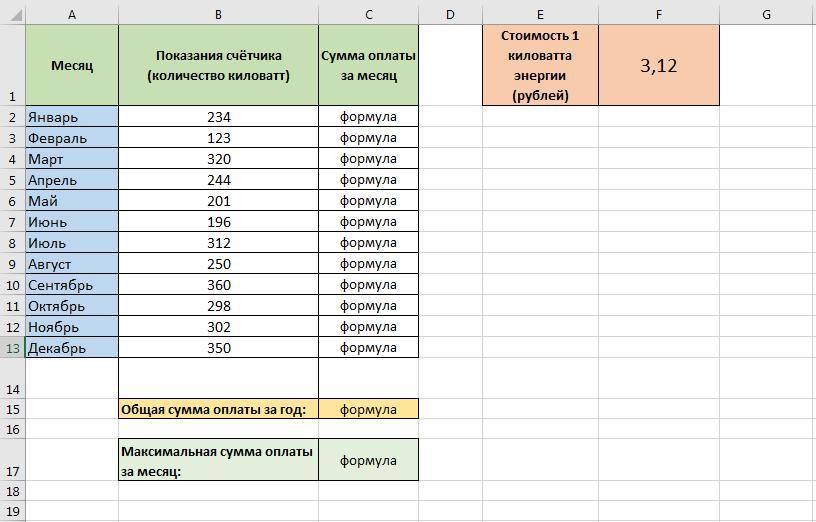
Task: Click the July reading 312
Action: tap(219, 243)
